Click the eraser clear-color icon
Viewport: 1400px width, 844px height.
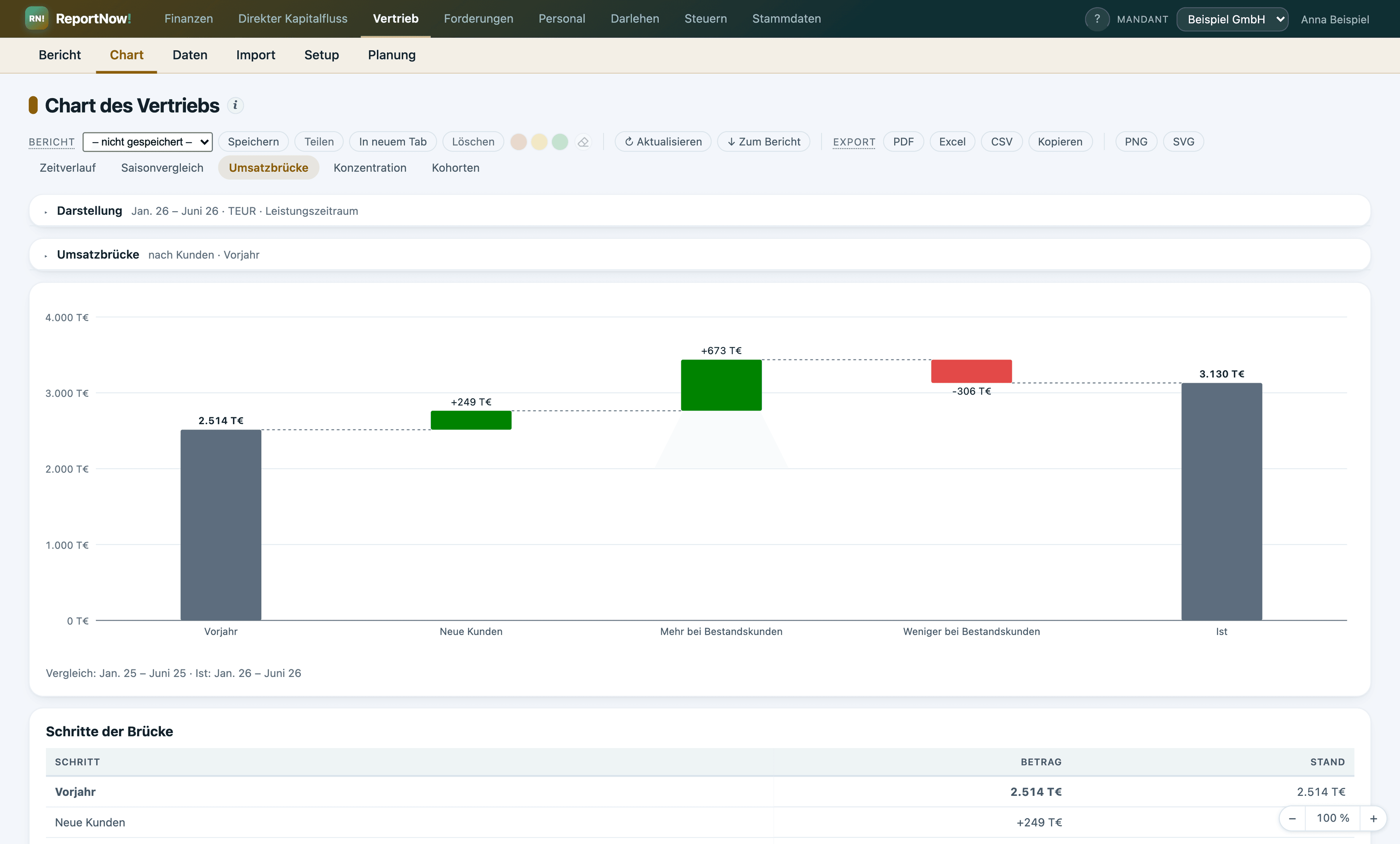583,142
